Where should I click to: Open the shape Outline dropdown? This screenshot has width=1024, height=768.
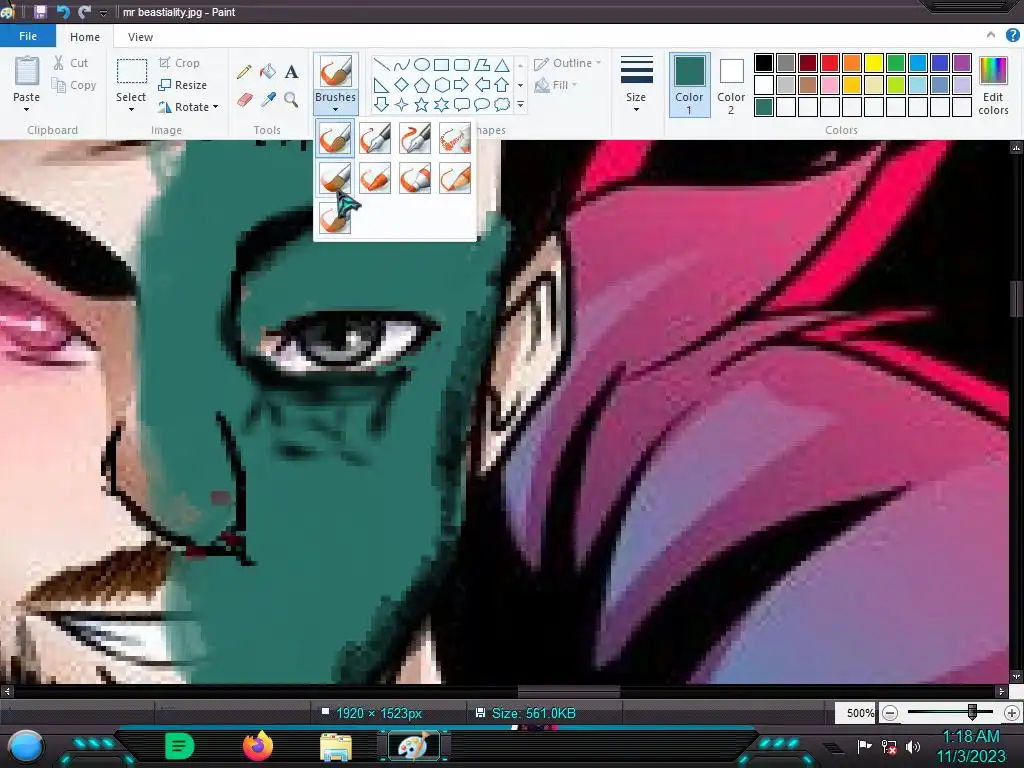tap(568, 63)
